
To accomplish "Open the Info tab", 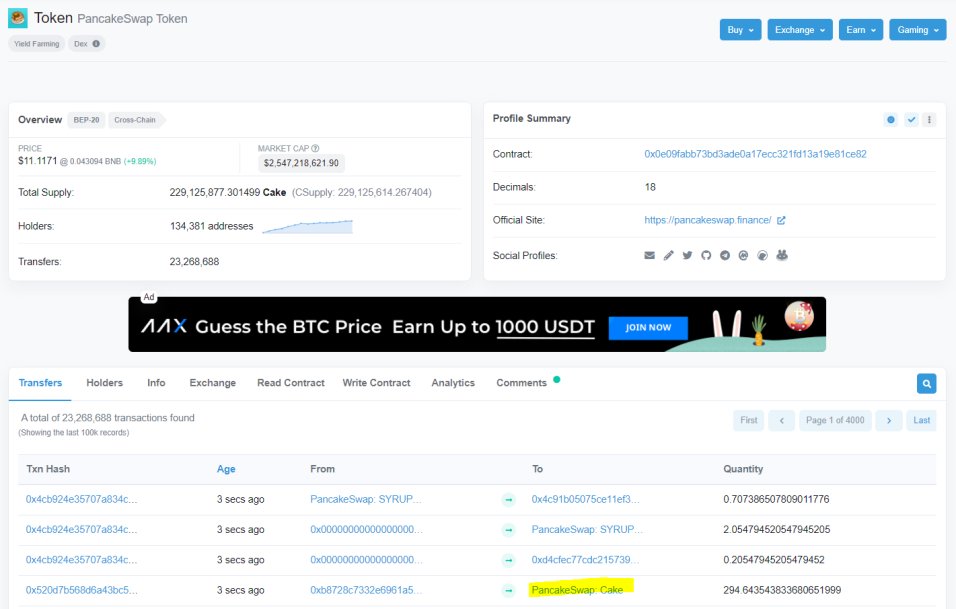I will (156, 383).
